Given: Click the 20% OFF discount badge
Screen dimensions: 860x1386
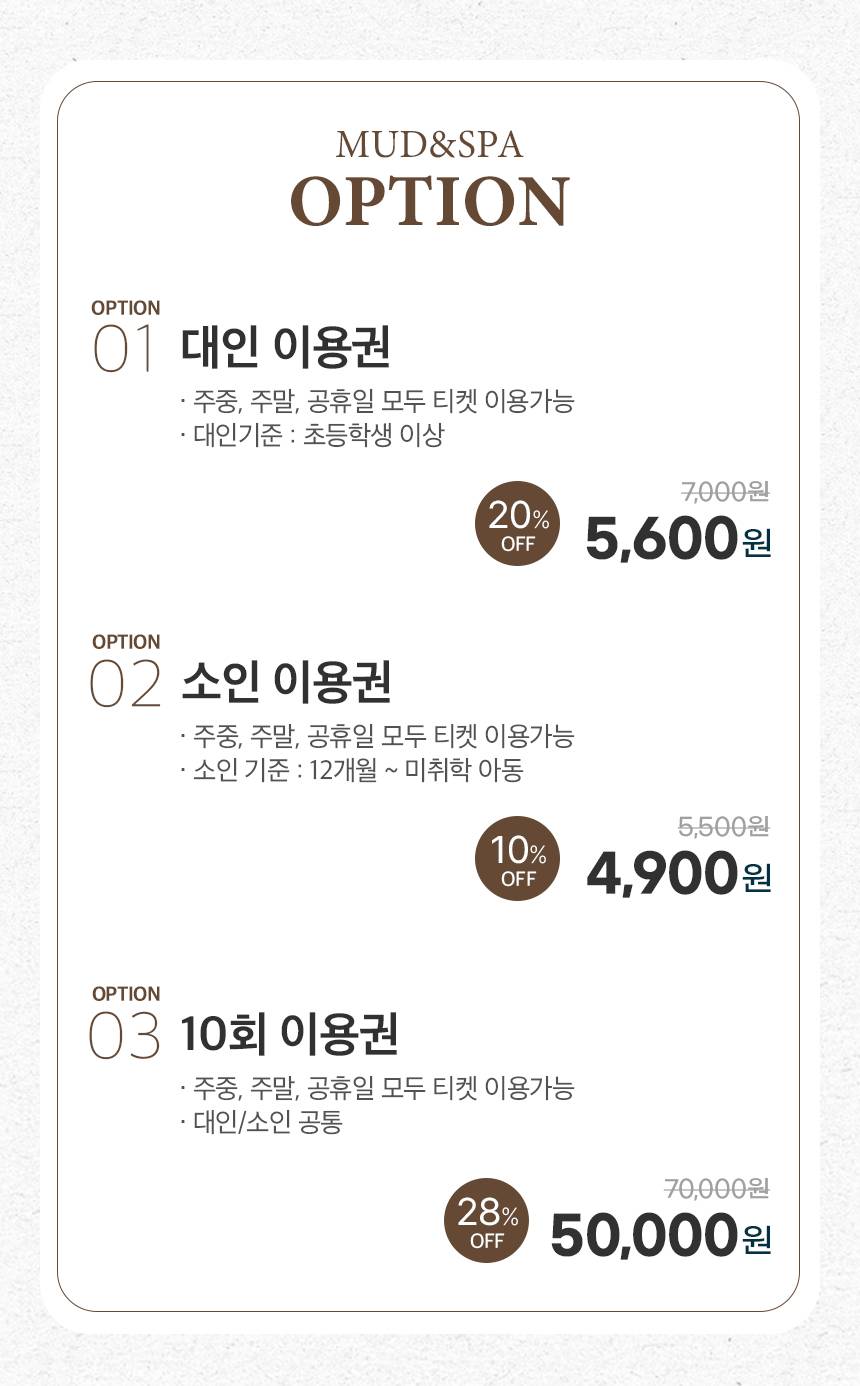Looking at the screenshot, I should click(518, 523).
